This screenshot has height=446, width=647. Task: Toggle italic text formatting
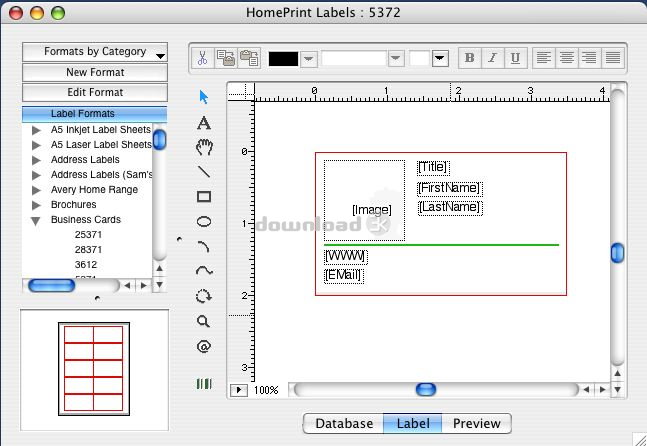click(x=492, y=58)
